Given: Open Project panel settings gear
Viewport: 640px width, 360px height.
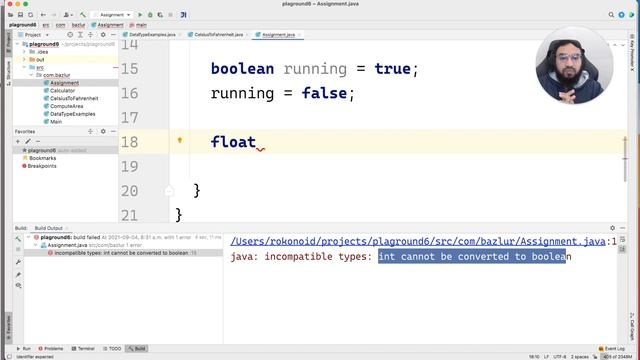Looking at the screenshot, I should point(103,35).
